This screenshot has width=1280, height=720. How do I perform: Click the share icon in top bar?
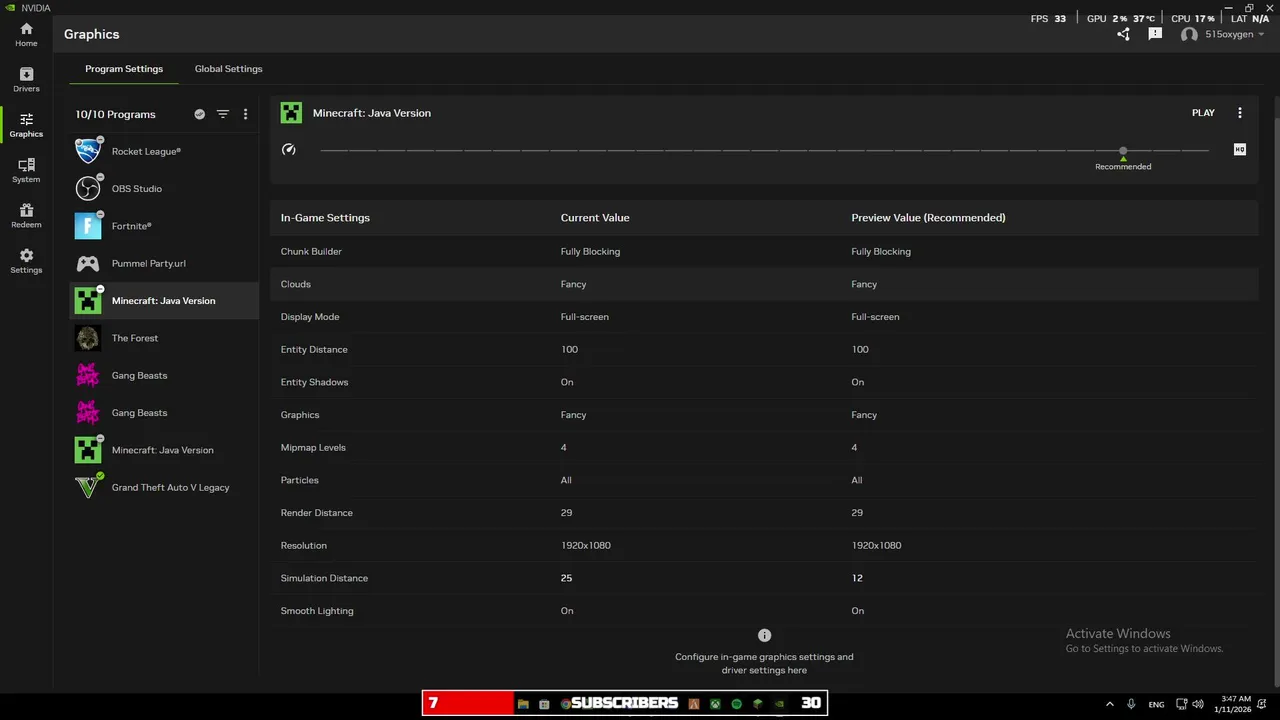point(1123,34)
